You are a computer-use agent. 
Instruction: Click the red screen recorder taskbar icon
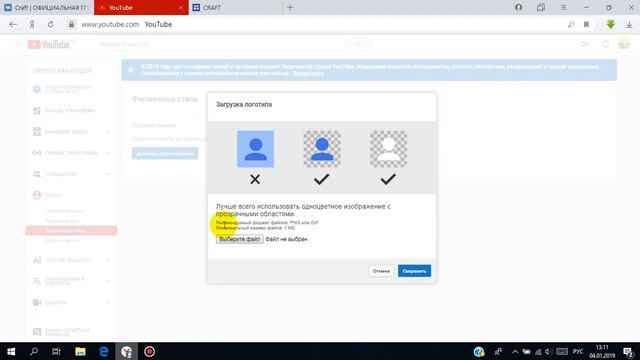[149, 351]
